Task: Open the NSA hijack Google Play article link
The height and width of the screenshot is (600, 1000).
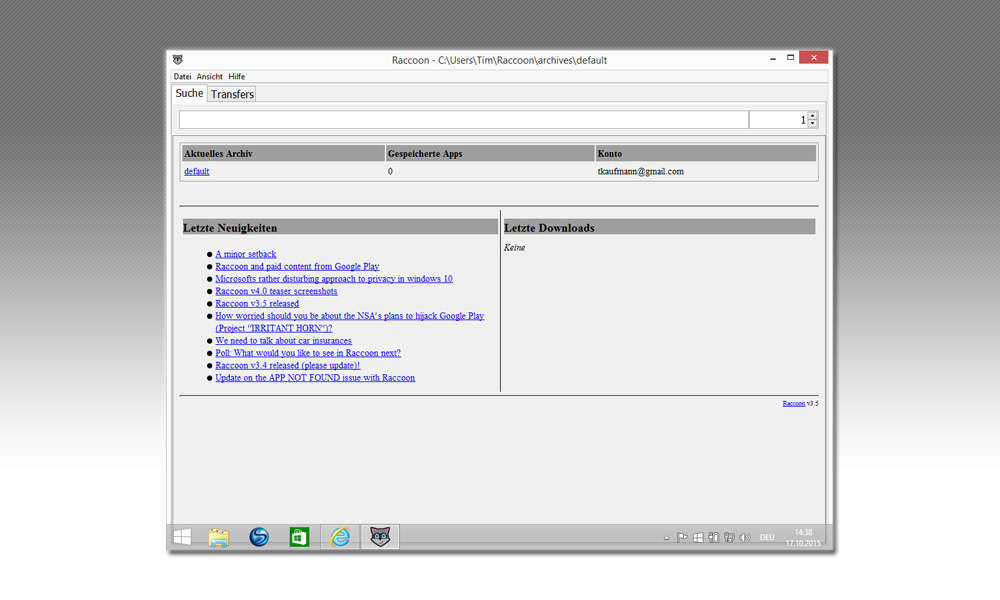Action: pyautogui.click(x=349, y=322)
